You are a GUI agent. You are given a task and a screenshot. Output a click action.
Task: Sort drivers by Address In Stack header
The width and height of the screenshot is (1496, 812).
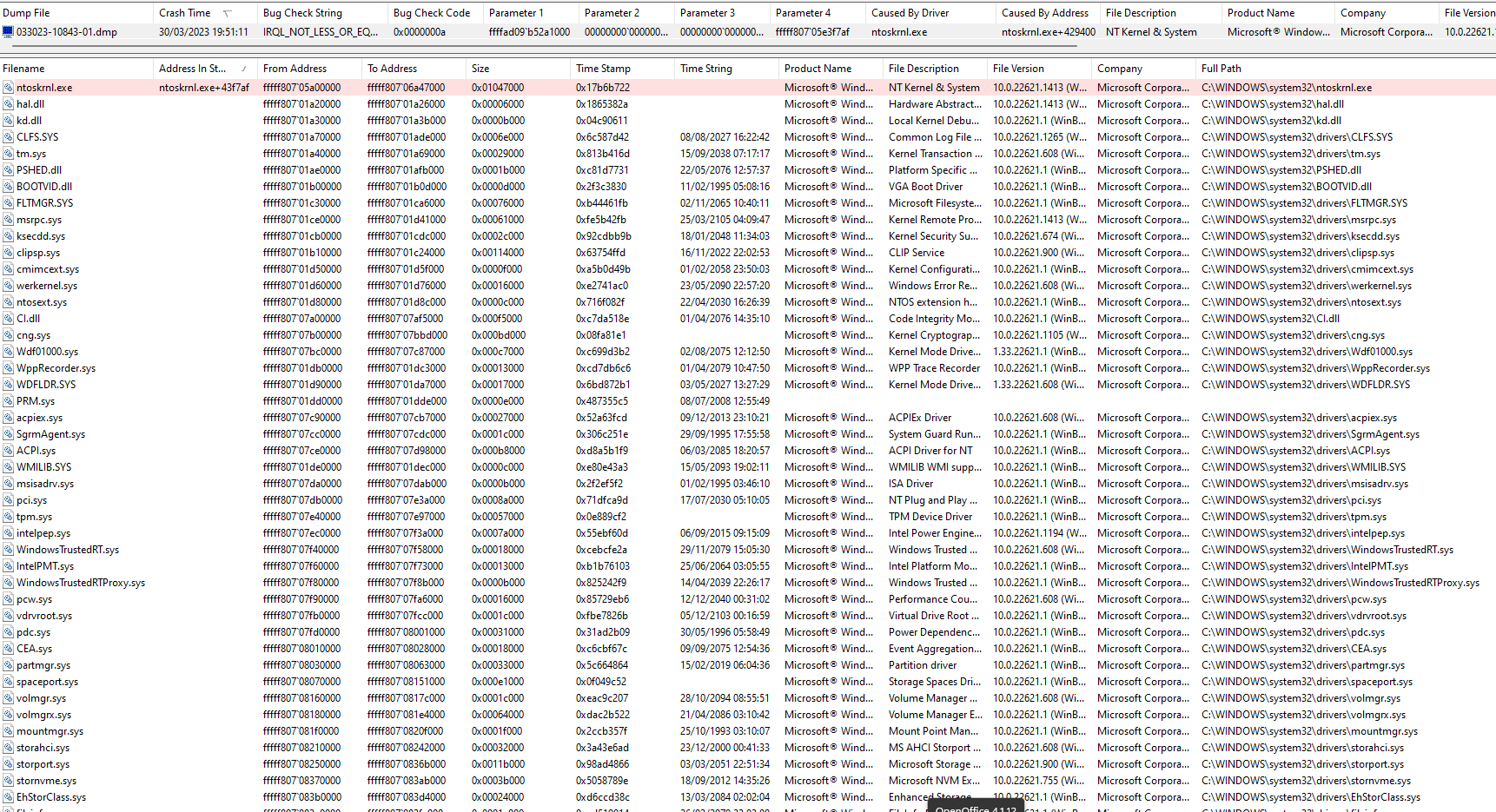205,69
